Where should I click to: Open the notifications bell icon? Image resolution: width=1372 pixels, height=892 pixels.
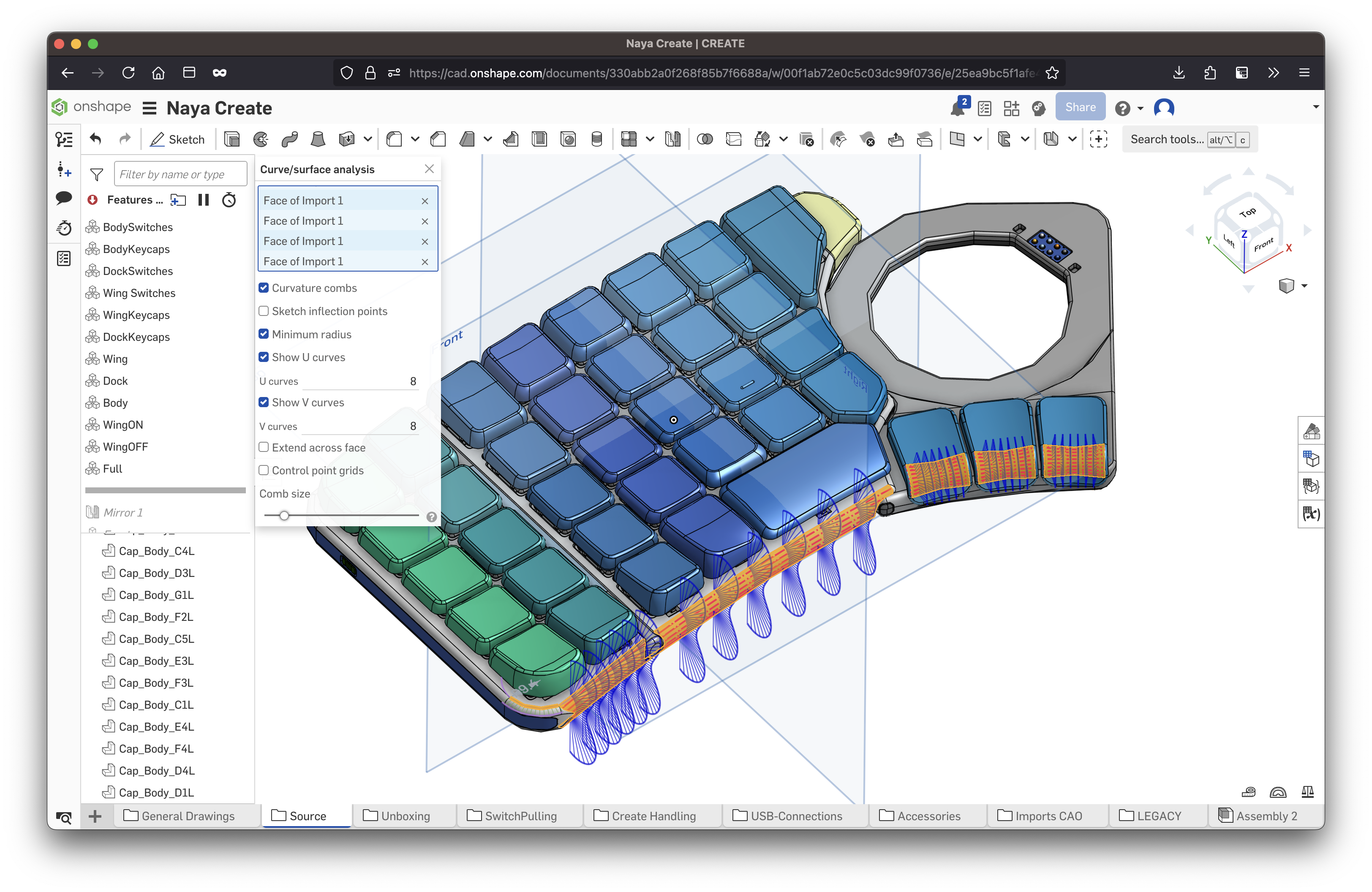click(x=958, y=108)
